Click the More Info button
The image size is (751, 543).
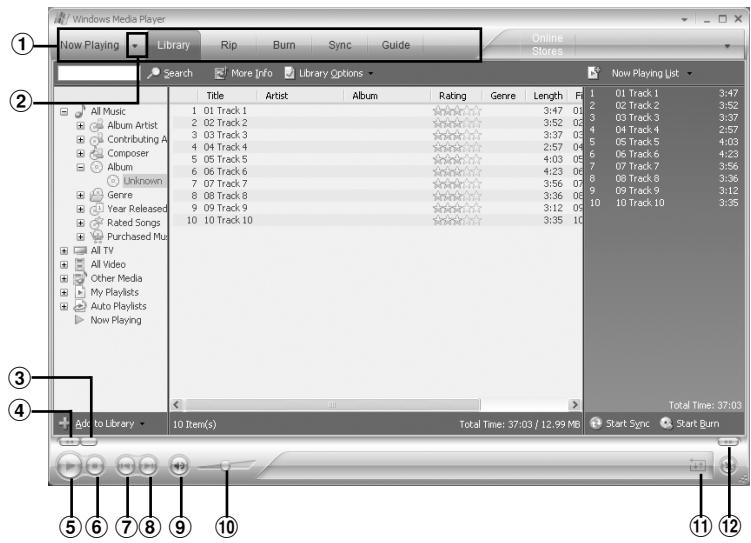pos(243,73)
